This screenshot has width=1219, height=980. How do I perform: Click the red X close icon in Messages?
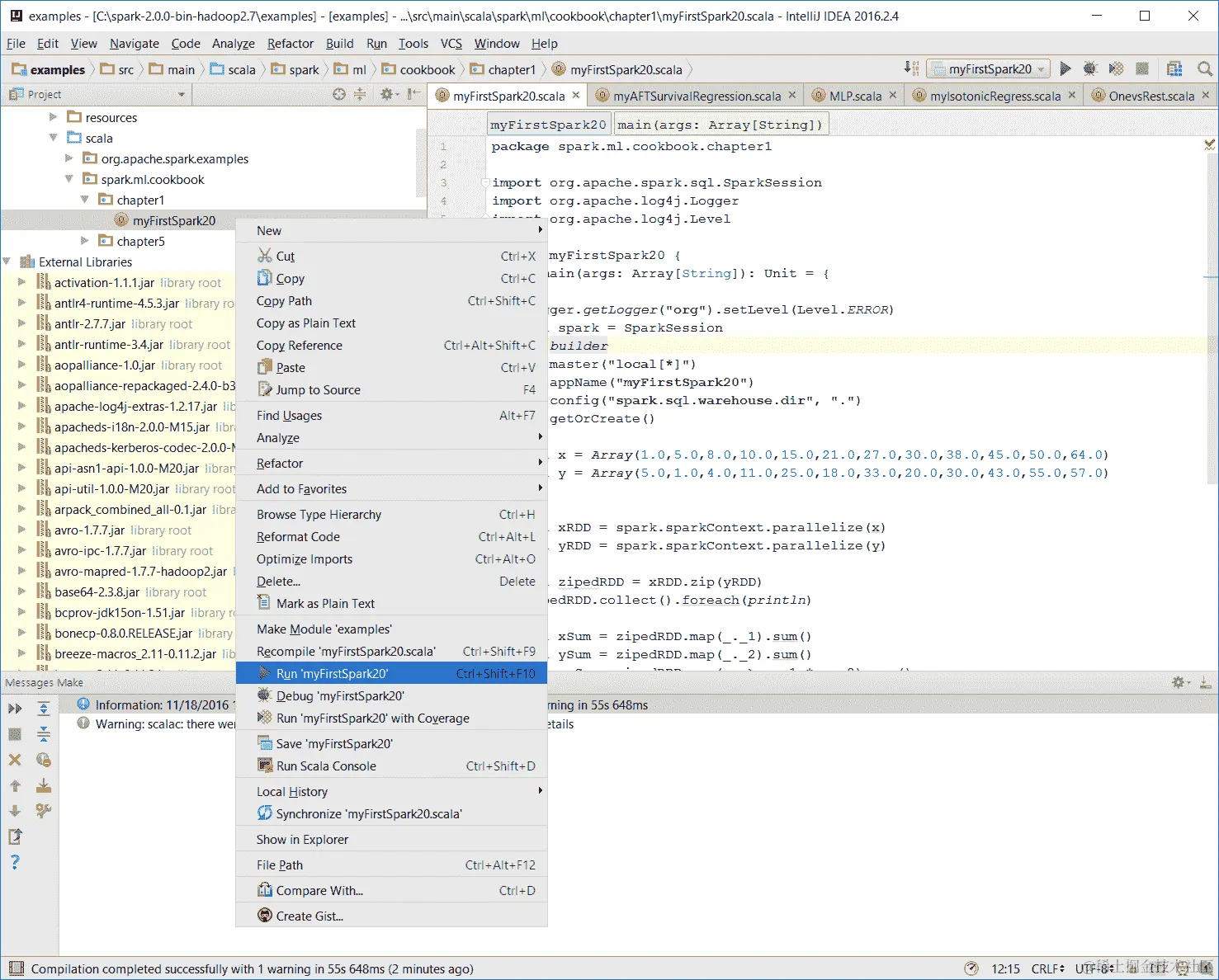point(15,760)
